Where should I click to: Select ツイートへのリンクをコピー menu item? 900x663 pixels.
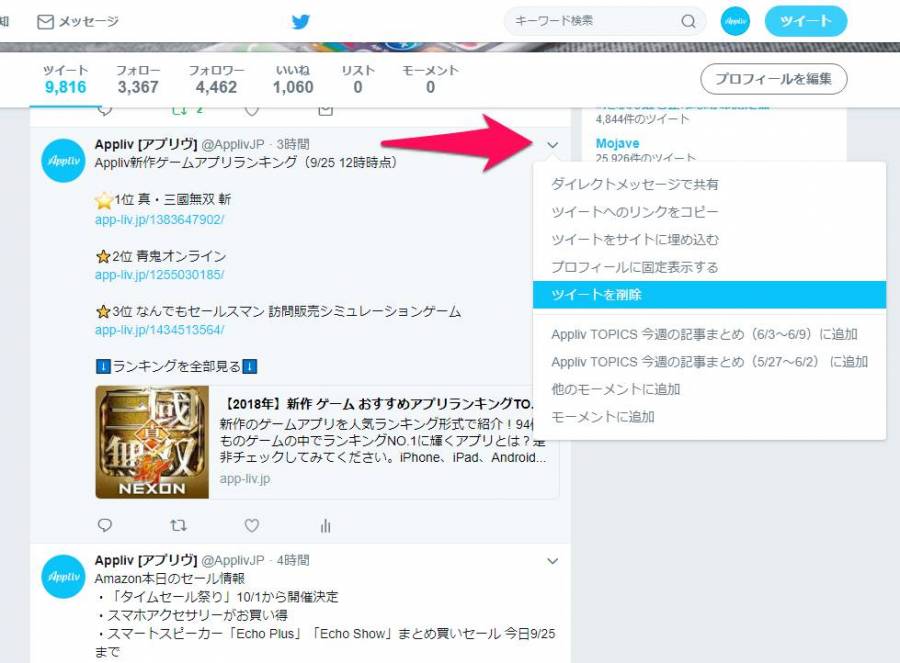[x=709, y=212]
